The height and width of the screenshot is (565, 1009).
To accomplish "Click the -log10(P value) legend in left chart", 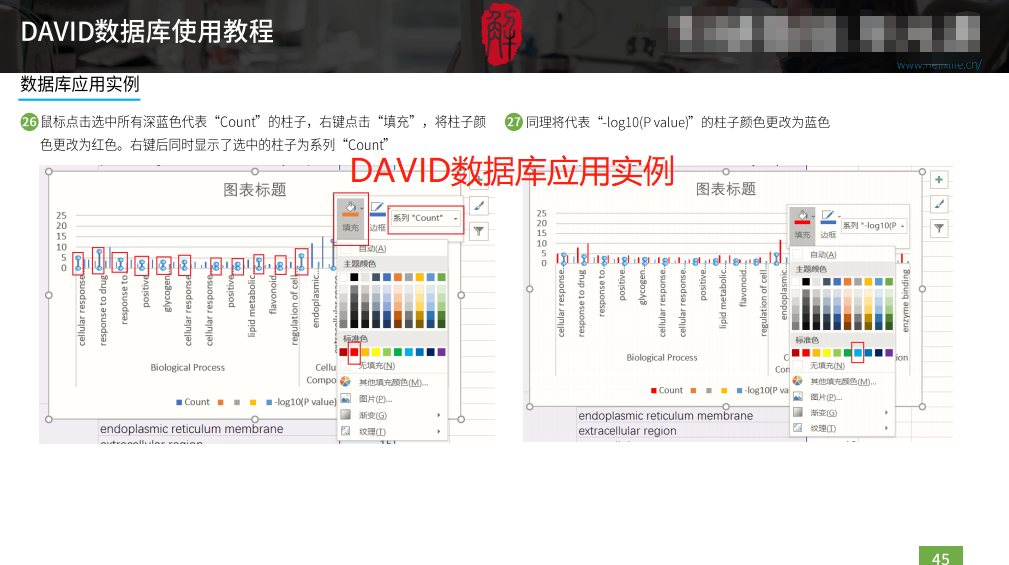I will [x=301, y=402].
